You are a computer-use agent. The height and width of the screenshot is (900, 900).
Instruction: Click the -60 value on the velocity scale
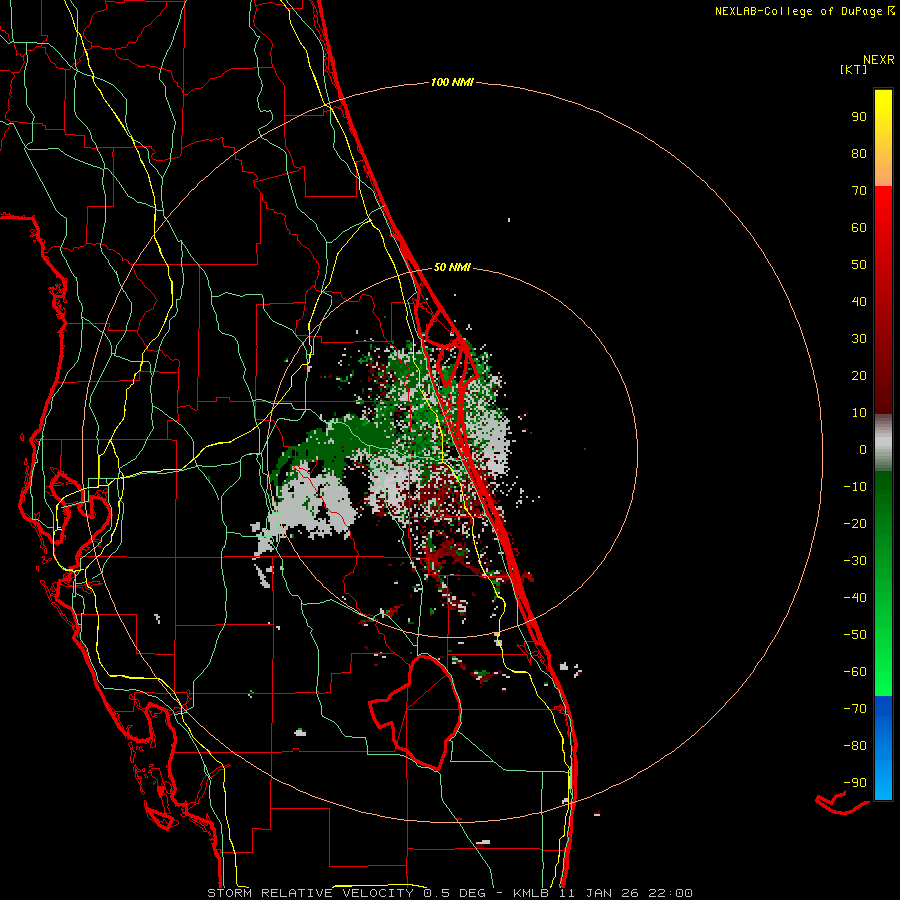855,672
